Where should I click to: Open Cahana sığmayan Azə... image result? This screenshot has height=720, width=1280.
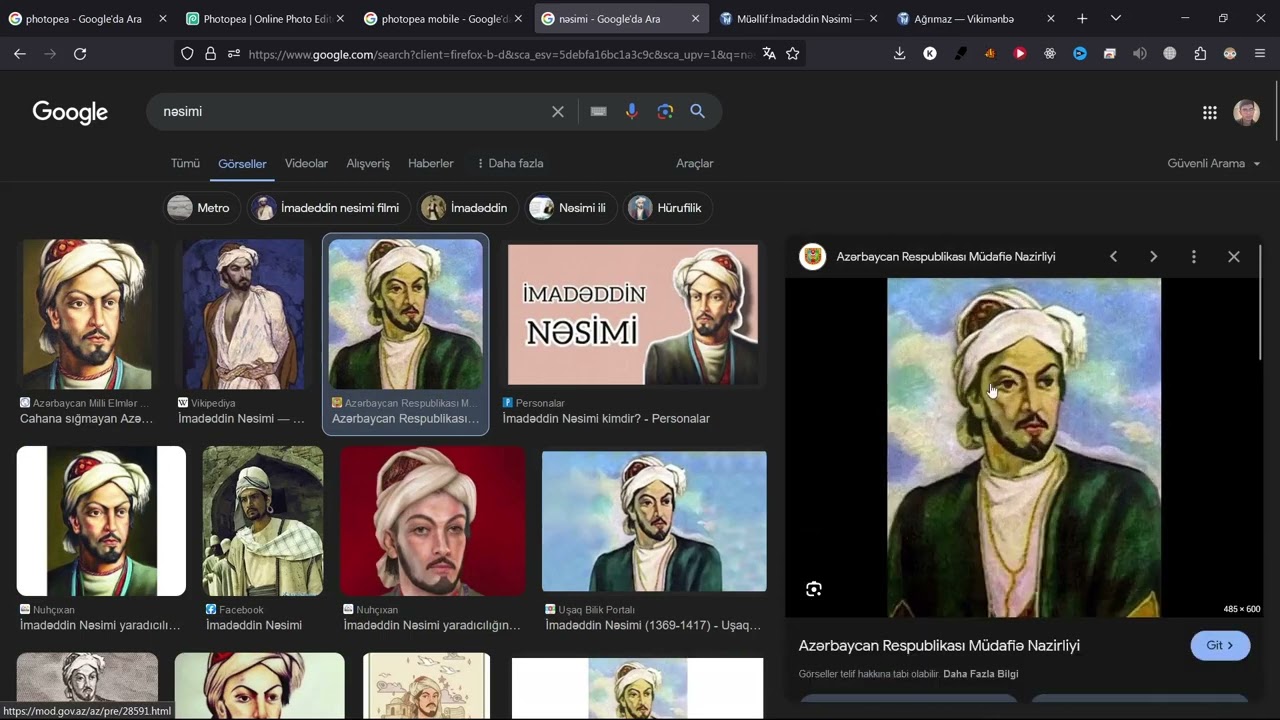(x=87, y=314)
